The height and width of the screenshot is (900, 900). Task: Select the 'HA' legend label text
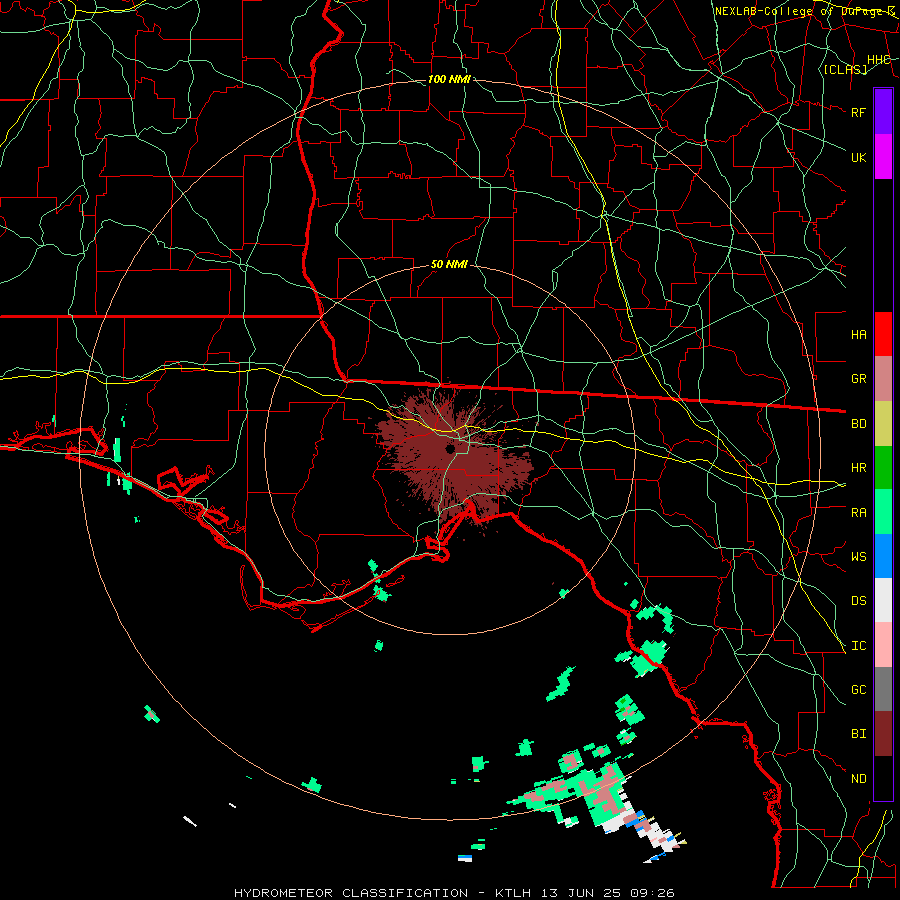click(858, 334)
